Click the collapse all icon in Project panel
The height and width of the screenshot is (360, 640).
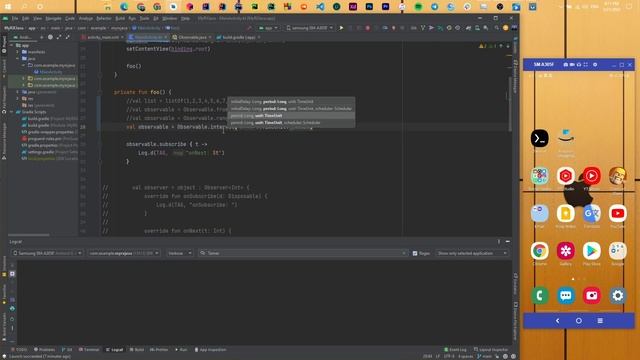tap(67, 37)
